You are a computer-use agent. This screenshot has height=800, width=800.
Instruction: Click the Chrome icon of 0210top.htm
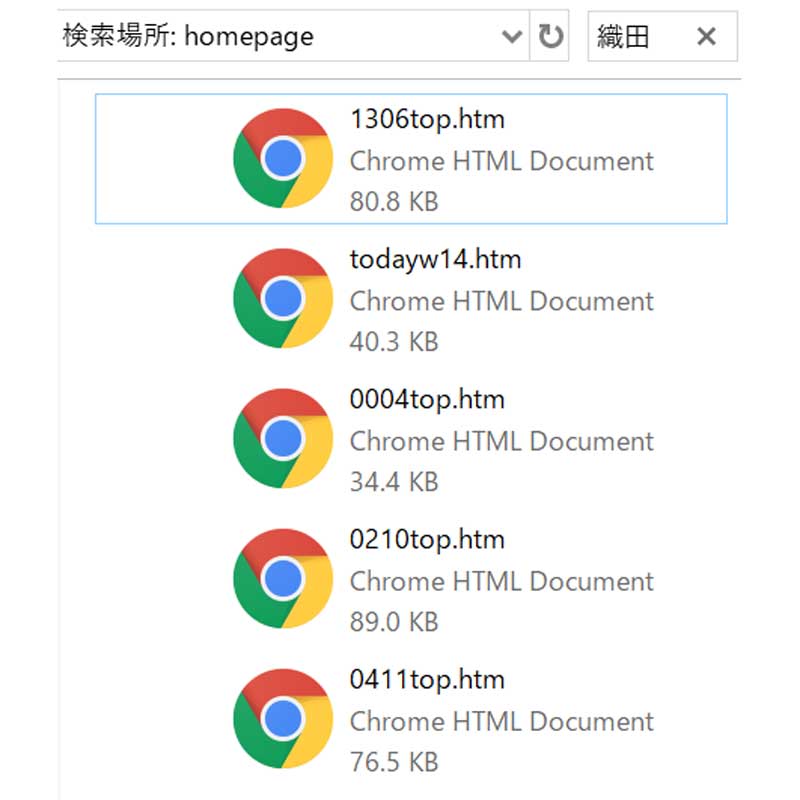pyautogui.click(x=283, y=579)
